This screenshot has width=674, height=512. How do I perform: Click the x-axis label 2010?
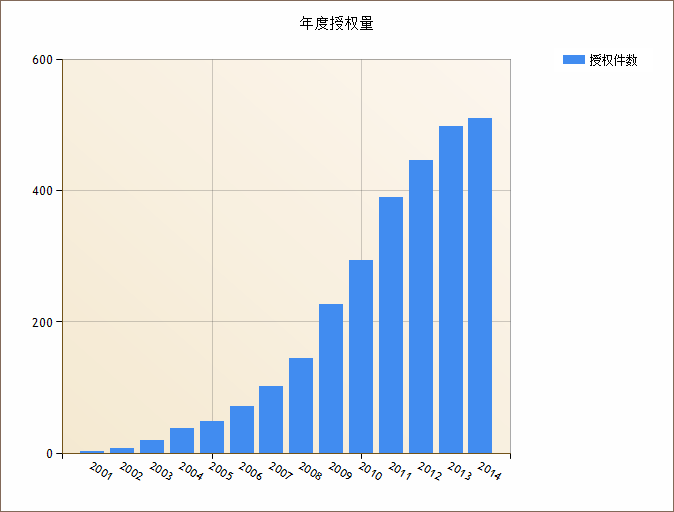point(370,471)
